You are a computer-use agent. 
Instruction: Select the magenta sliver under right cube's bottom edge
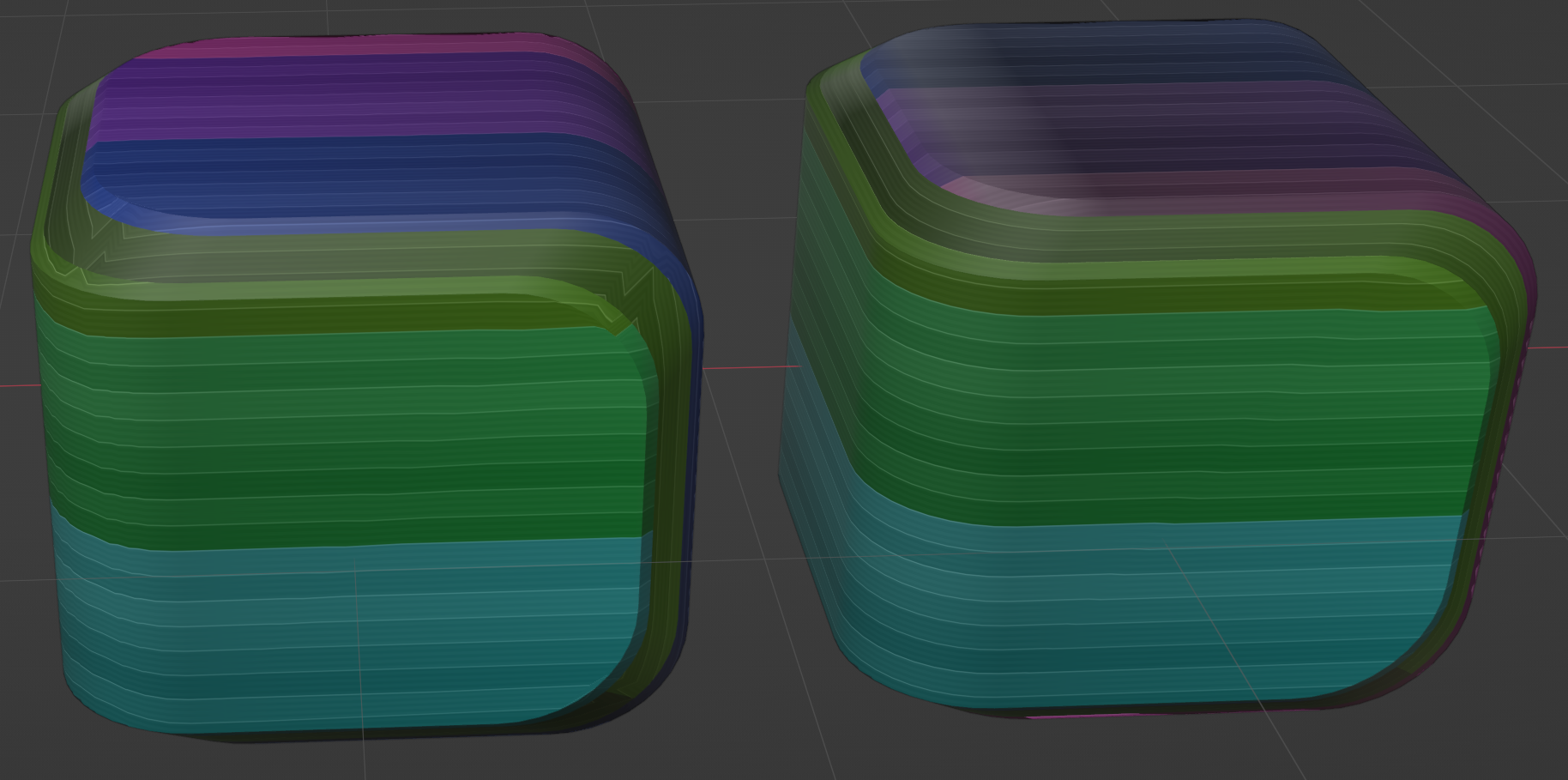(1081, 714)
